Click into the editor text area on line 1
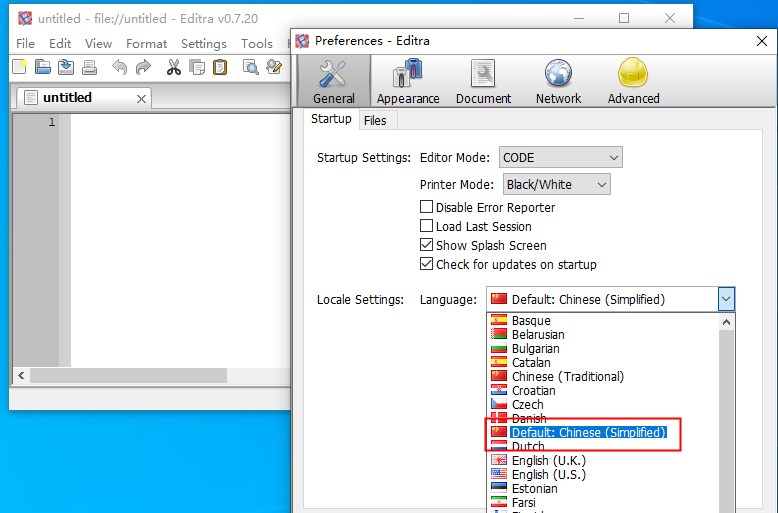Image resolution: width=778 pixels, height=513 pixels. [x=180, y=122]
